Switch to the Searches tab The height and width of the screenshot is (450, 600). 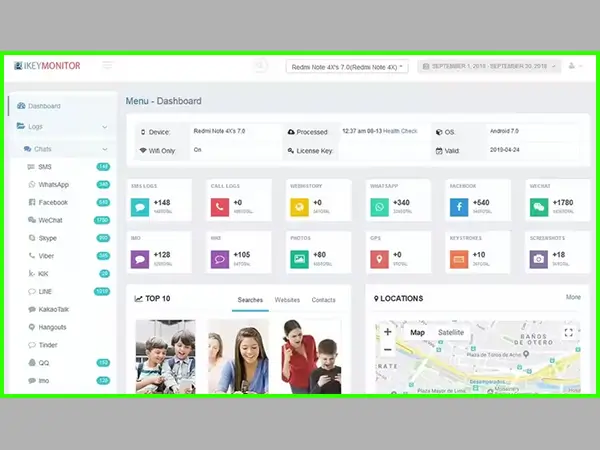(250, 300)
